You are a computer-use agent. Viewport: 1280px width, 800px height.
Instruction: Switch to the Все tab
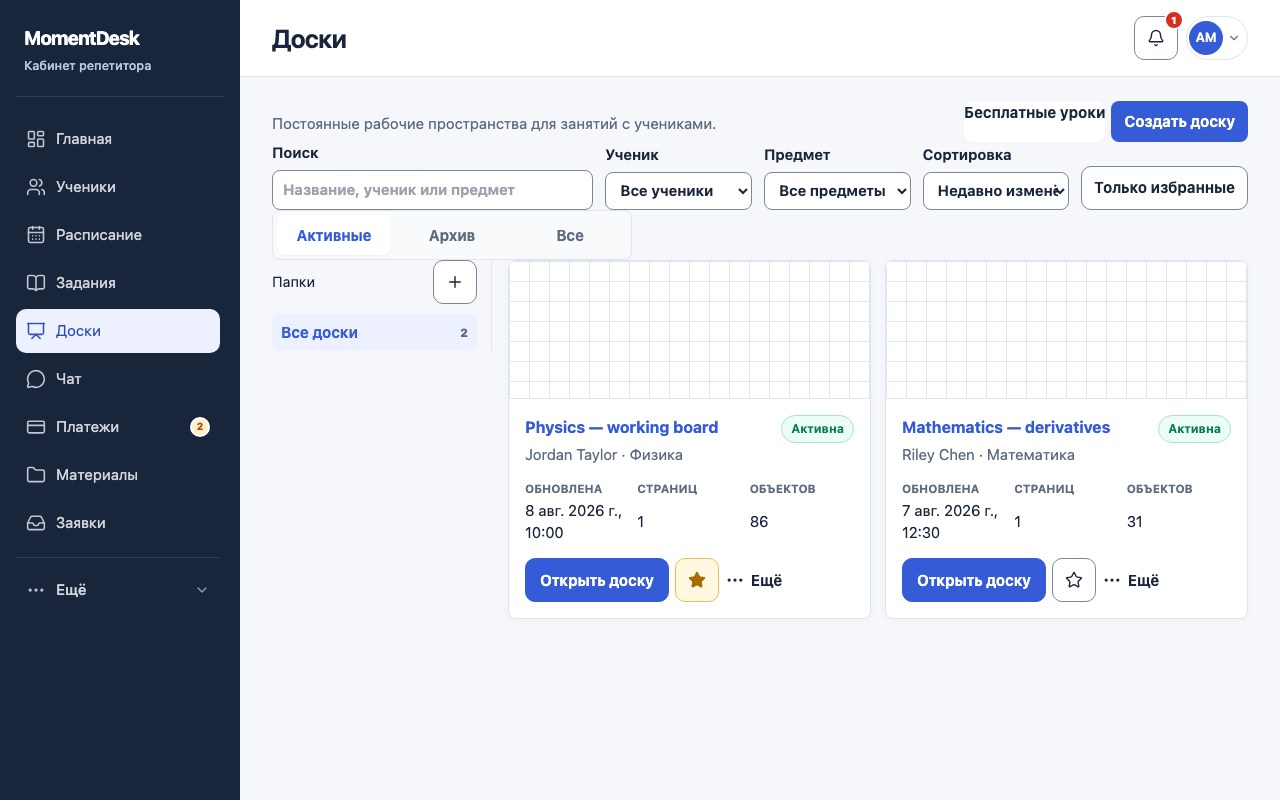pos(570,236)
